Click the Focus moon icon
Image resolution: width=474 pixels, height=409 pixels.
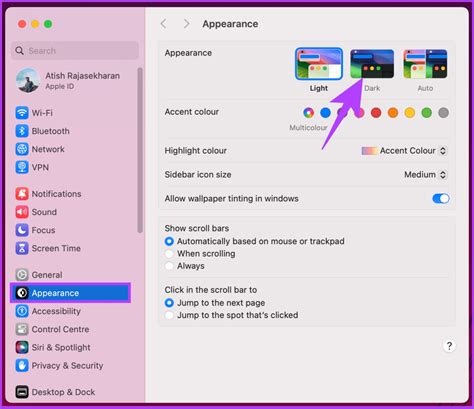tap(22, 230)
